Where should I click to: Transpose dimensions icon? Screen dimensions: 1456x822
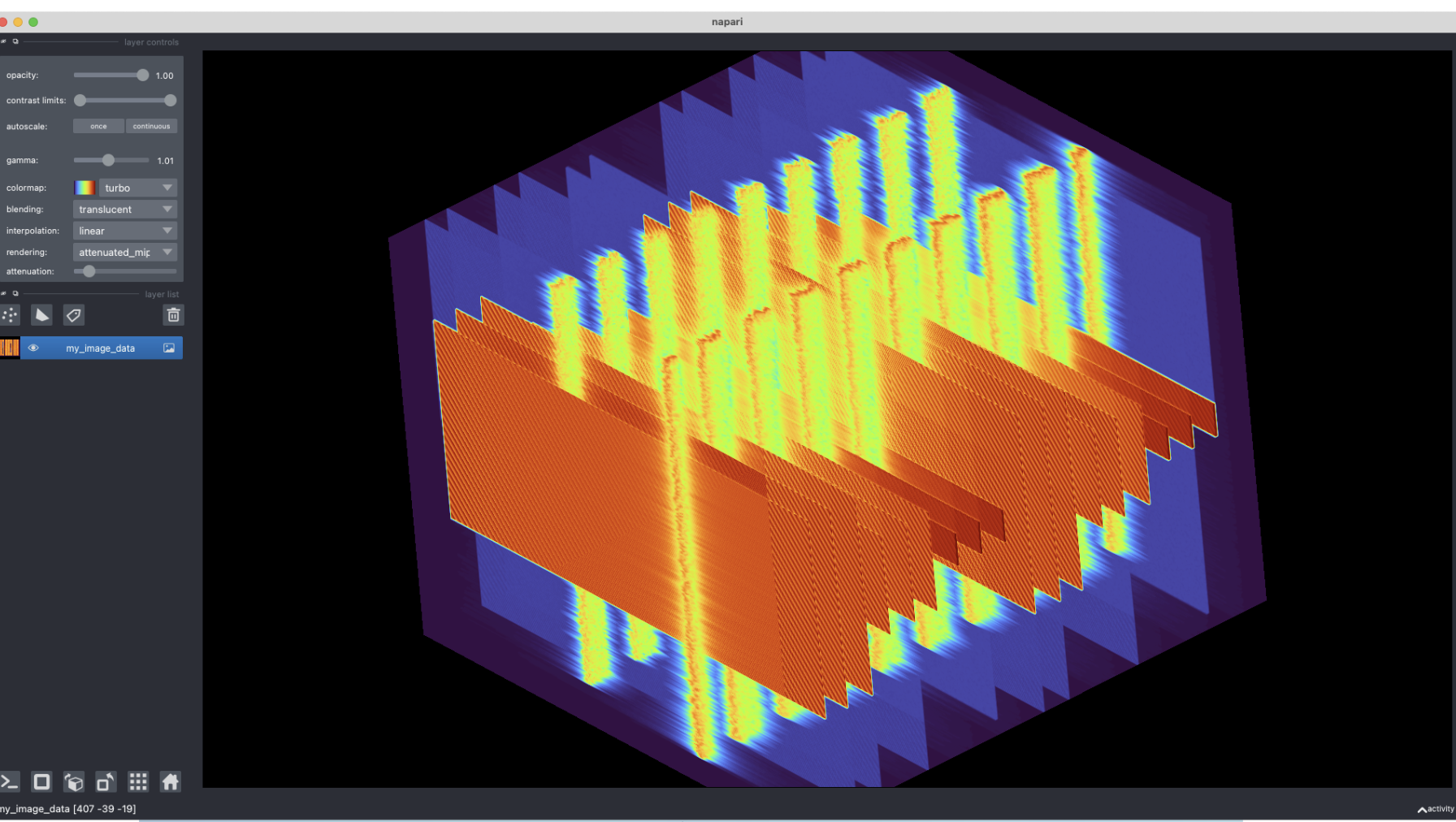[x=106, y=781]
